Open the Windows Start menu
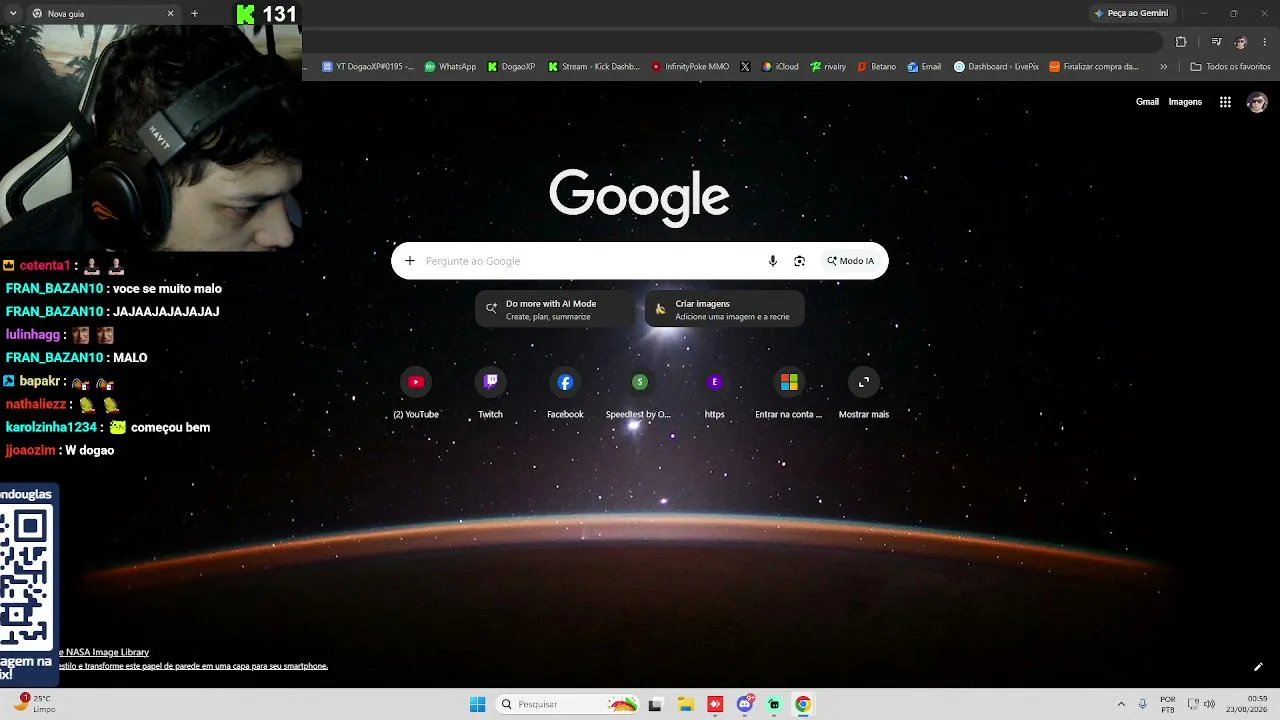This screenshot has height=720, width=1280. (477, 704)
